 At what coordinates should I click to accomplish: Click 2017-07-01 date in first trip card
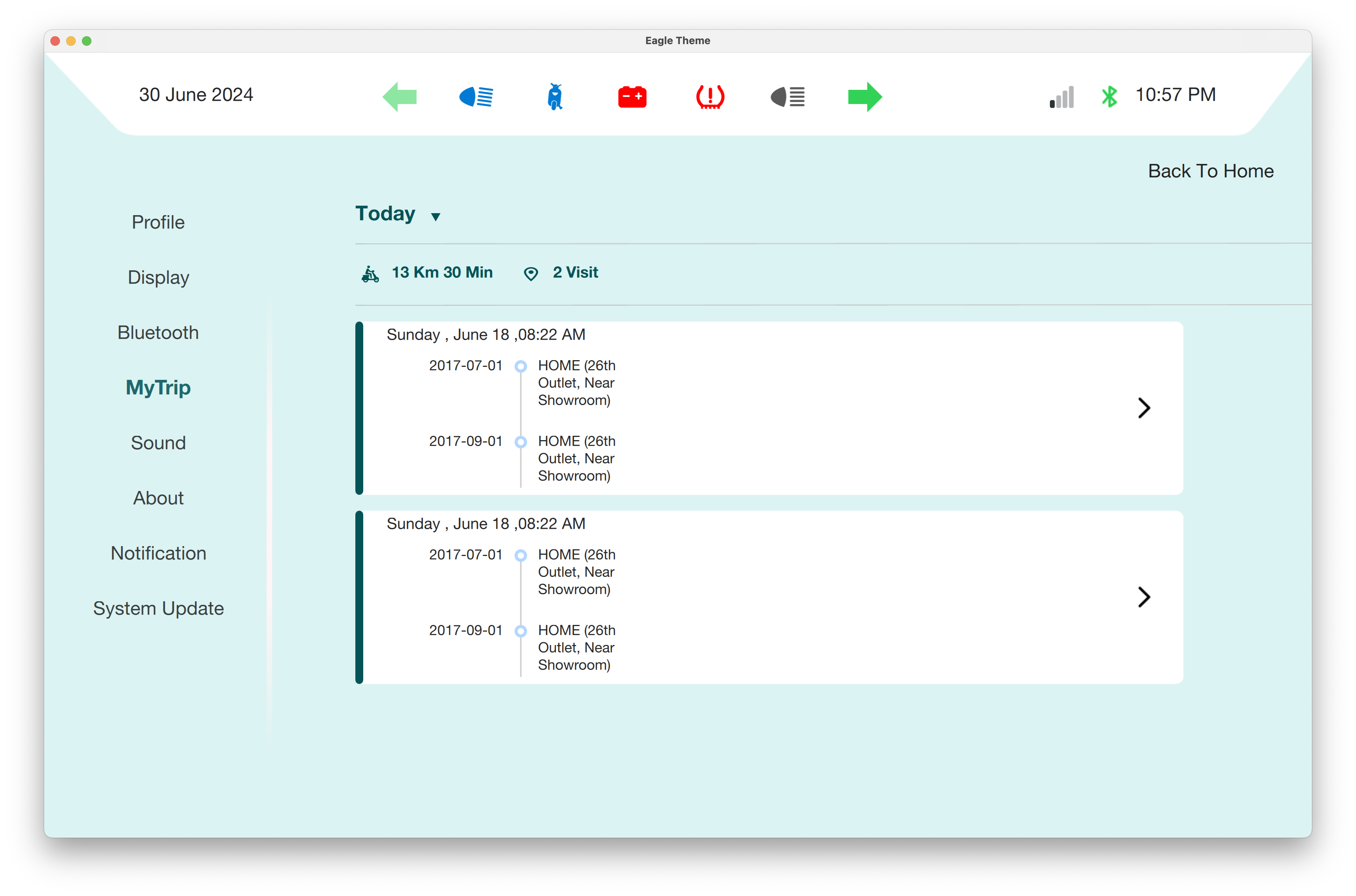coord(466,366)
